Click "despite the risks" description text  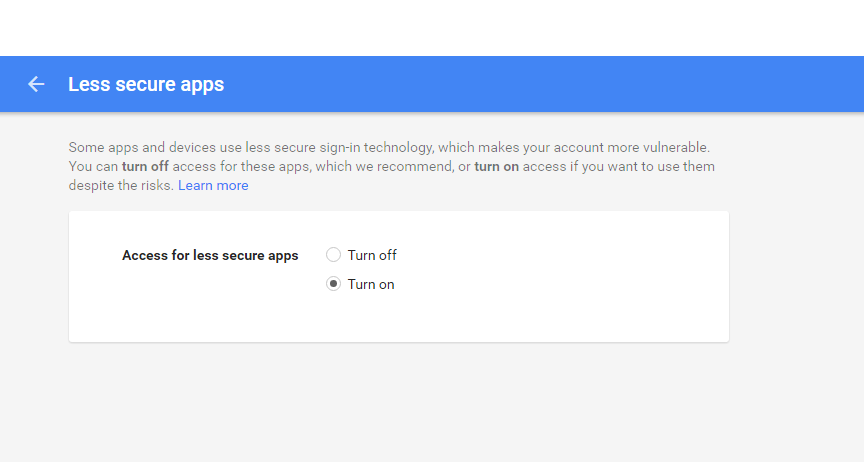121,186
